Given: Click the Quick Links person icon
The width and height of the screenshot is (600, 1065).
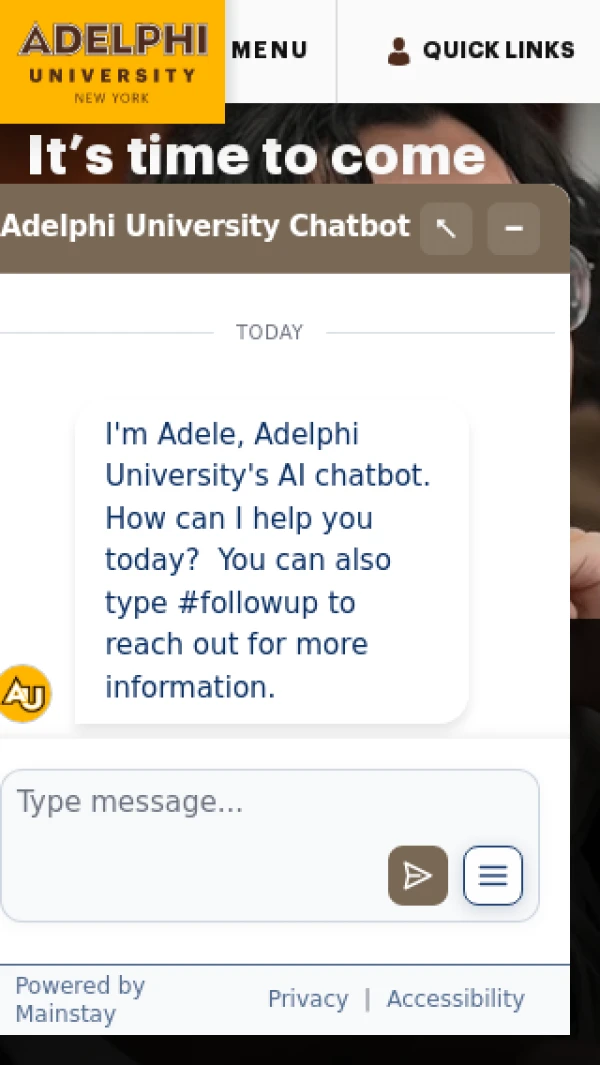Looking at the screenshot, I should 399,51.
